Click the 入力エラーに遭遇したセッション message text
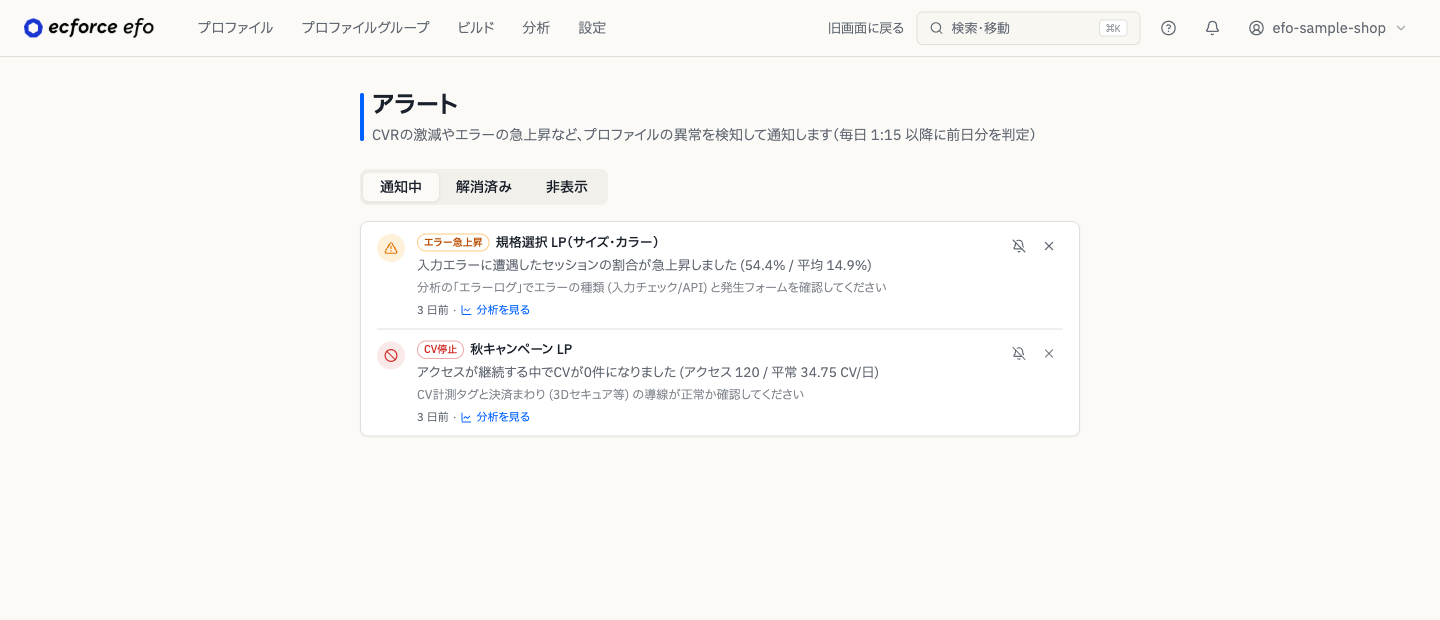The height and width of the screenshot is (620, 1440). [644, 265]
